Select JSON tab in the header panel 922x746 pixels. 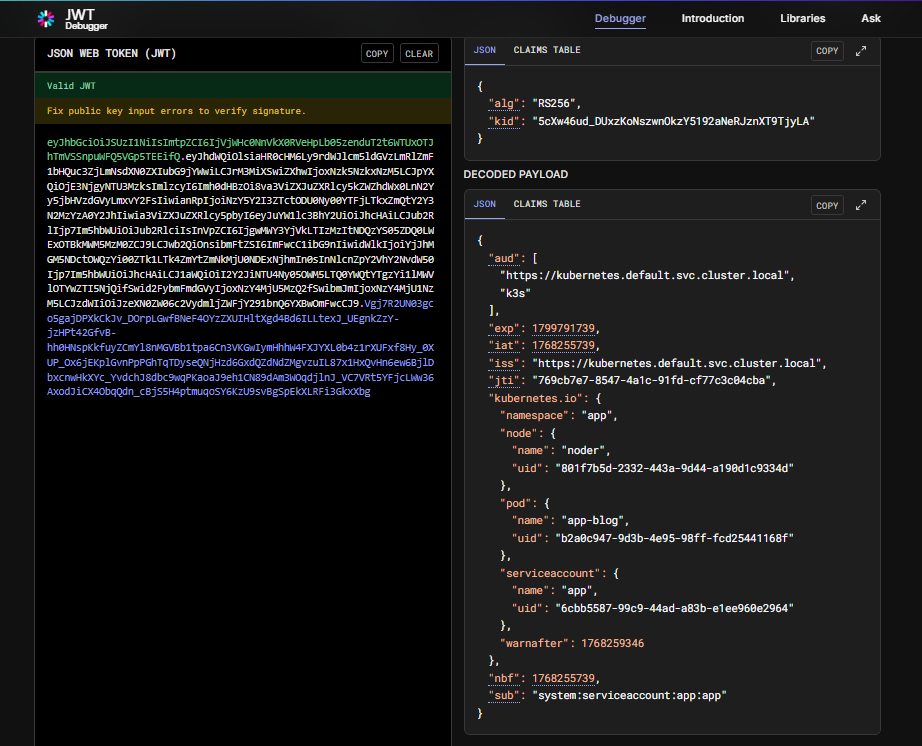(484, 50)
